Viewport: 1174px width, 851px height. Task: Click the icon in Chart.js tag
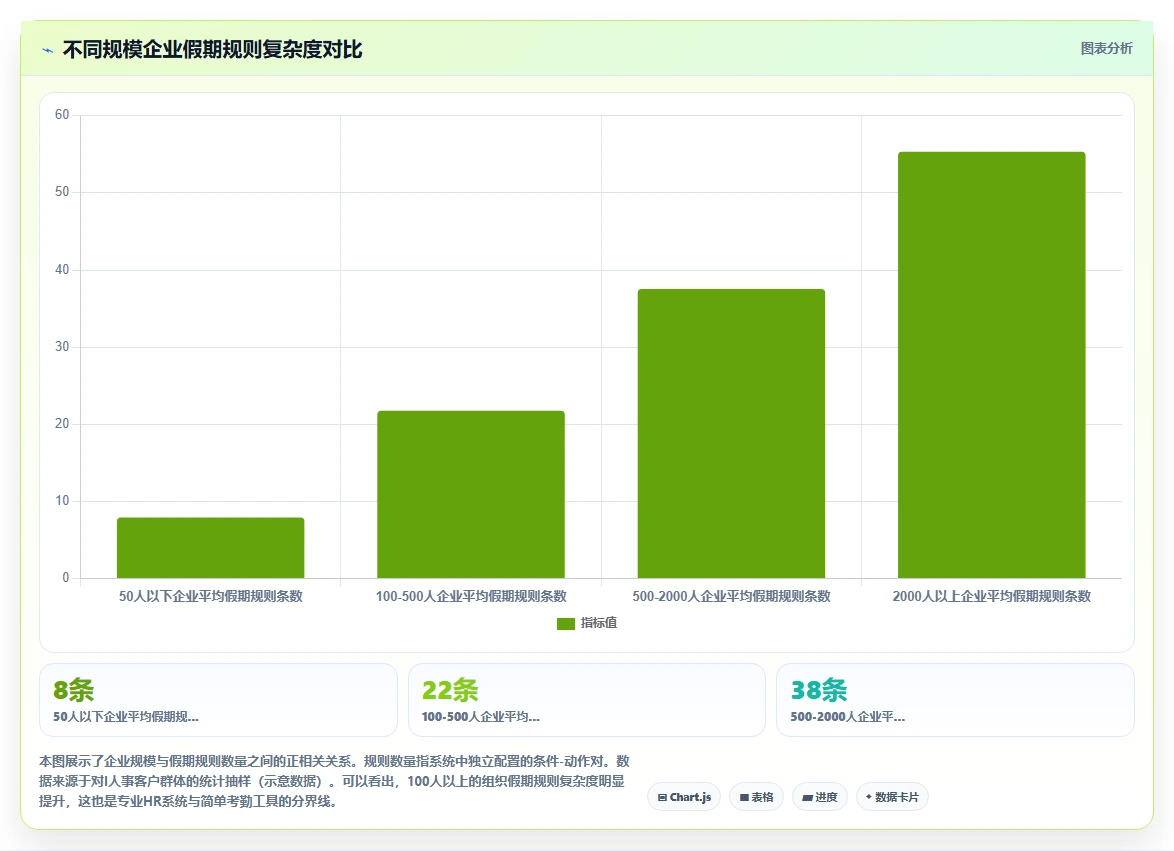point(662,798)
